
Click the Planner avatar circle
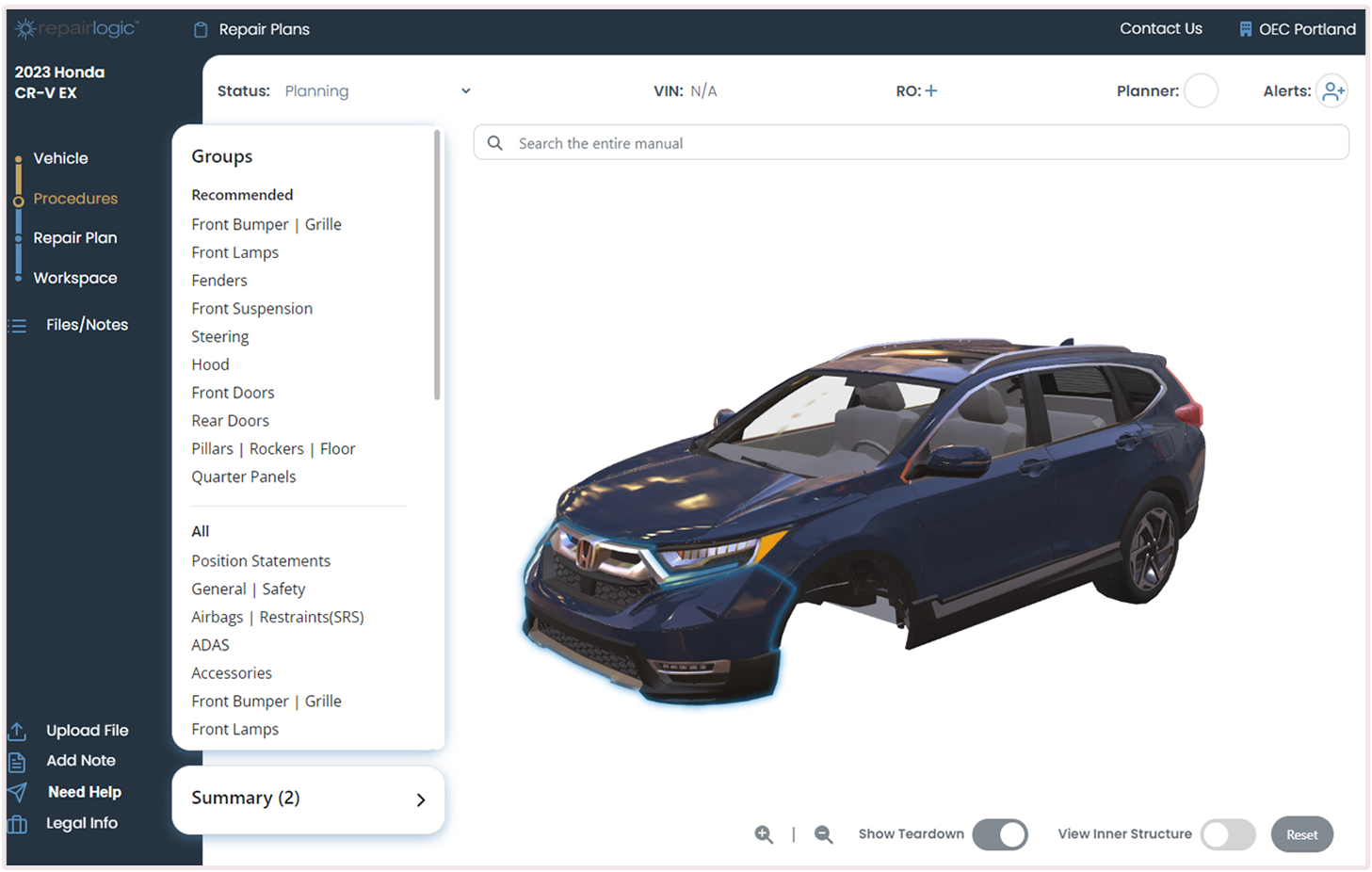click(1201, 91)
